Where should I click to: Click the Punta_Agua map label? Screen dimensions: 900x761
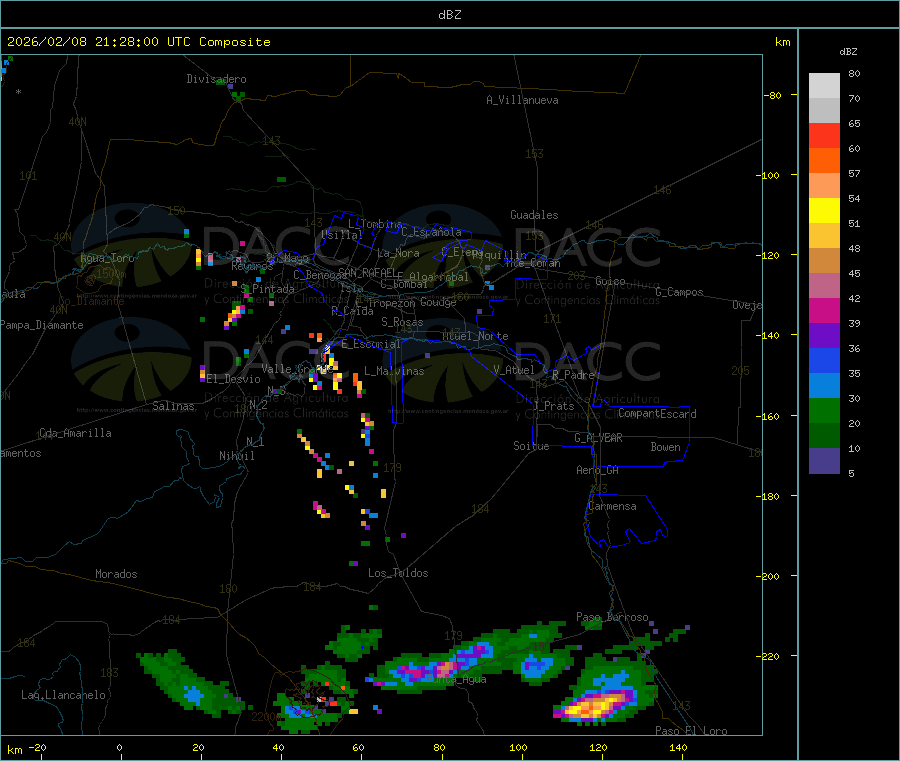click(x=456, y=680)
